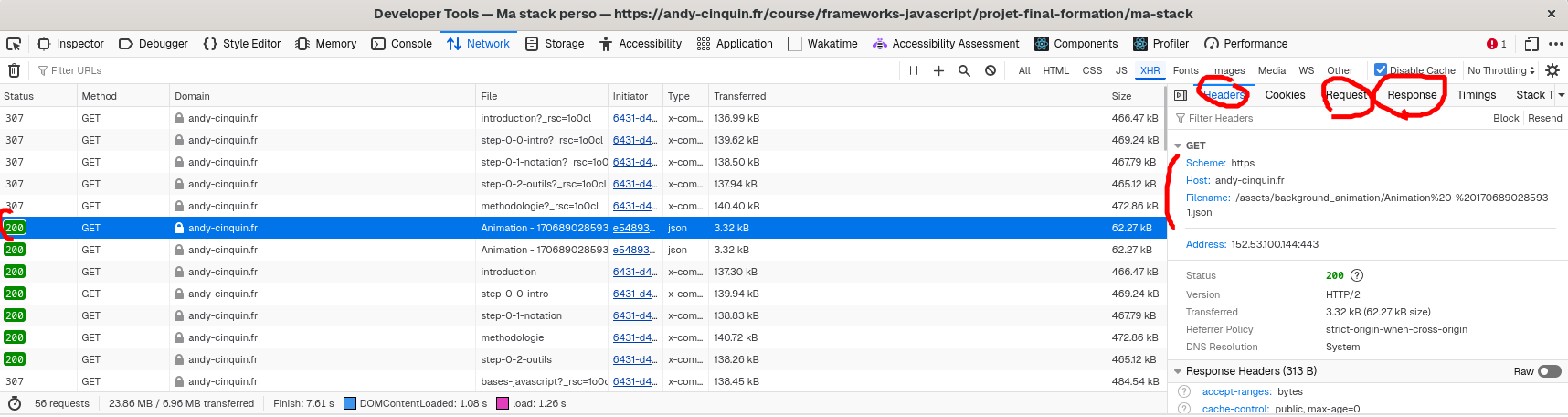1568x417 pixels.
Task: Collapse Response Headers section
Action: tap(1178, 371)
